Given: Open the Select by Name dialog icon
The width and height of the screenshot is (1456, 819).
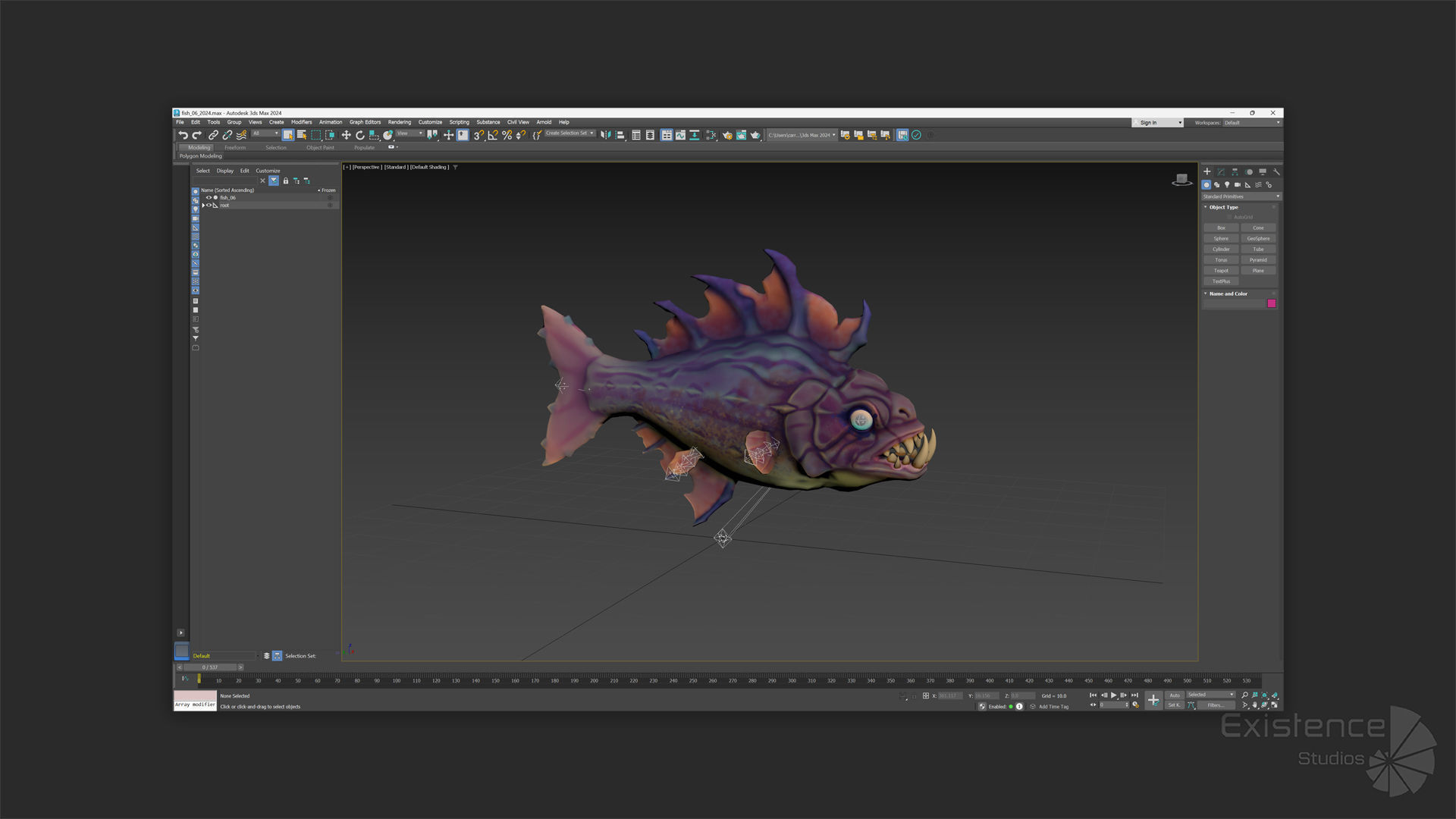Looking at the screenshot, I should (302, 135).
